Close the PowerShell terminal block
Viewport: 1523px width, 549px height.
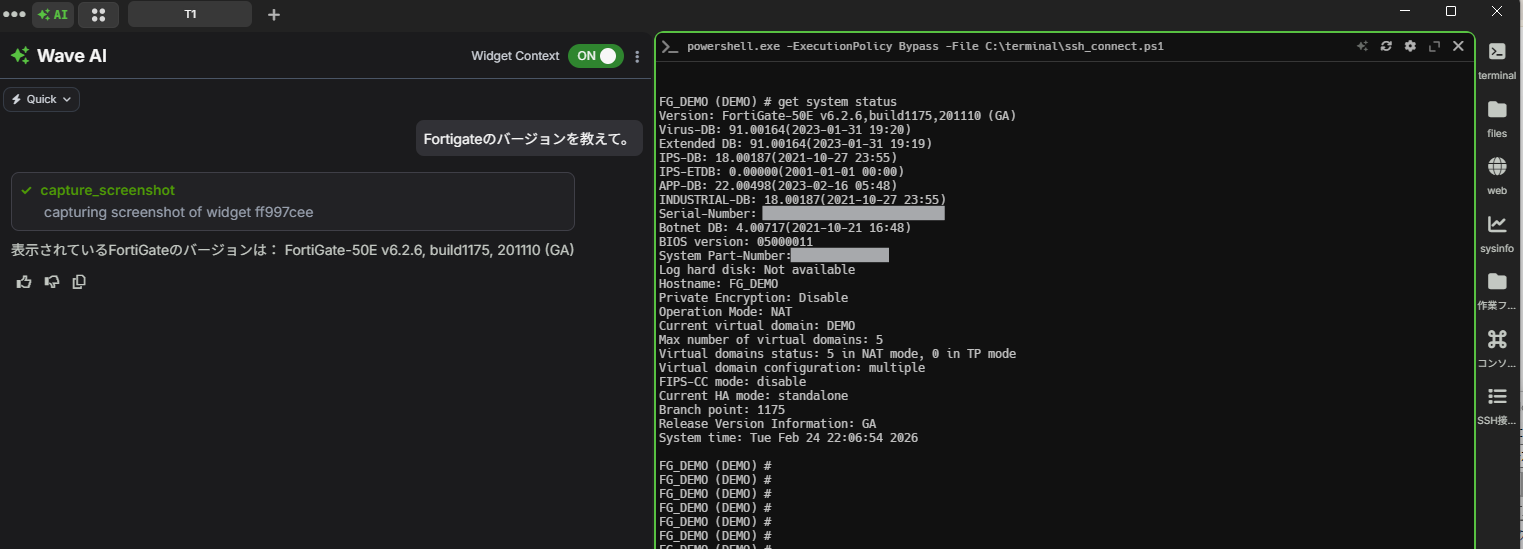coord(1458,46)
